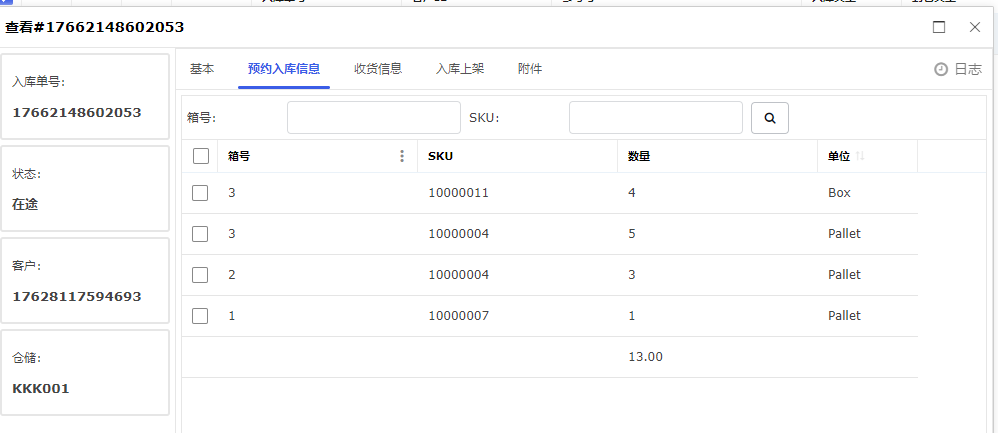The image size is (998, 433).
Task: Check the row with SKU 10000007
Action: 200,316
